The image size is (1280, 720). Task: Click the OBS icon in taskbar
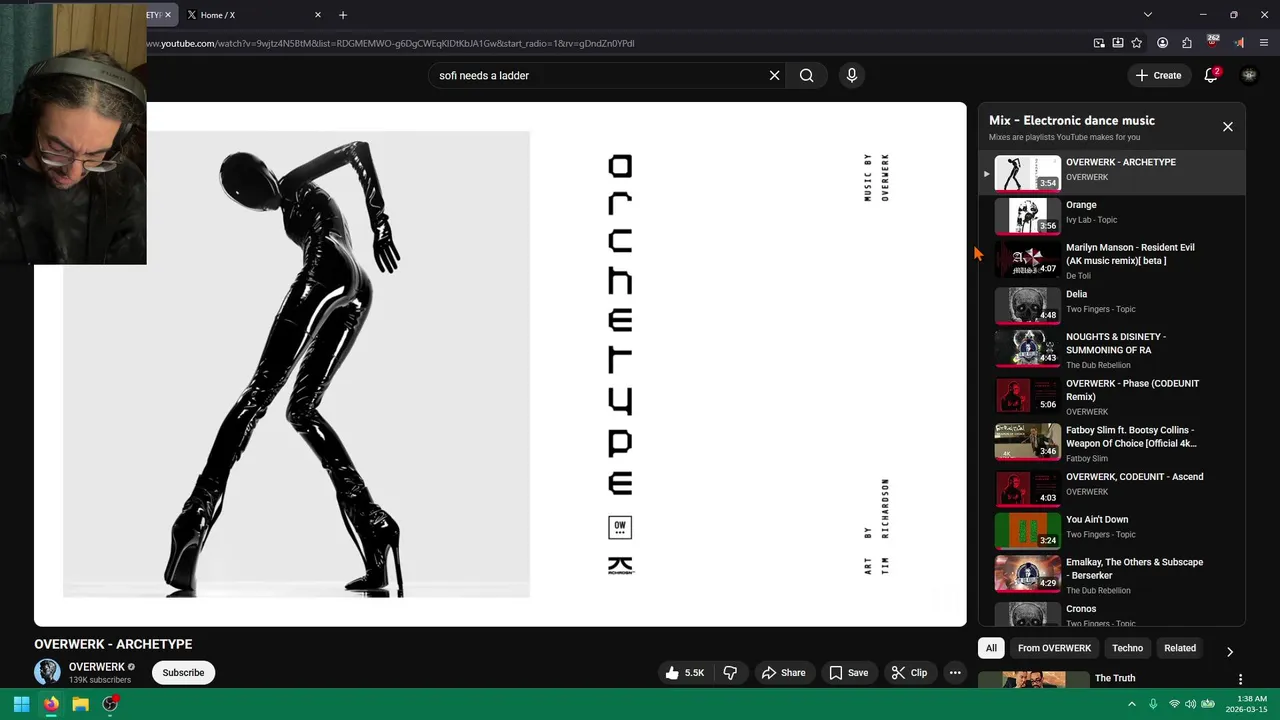[110, 704]
